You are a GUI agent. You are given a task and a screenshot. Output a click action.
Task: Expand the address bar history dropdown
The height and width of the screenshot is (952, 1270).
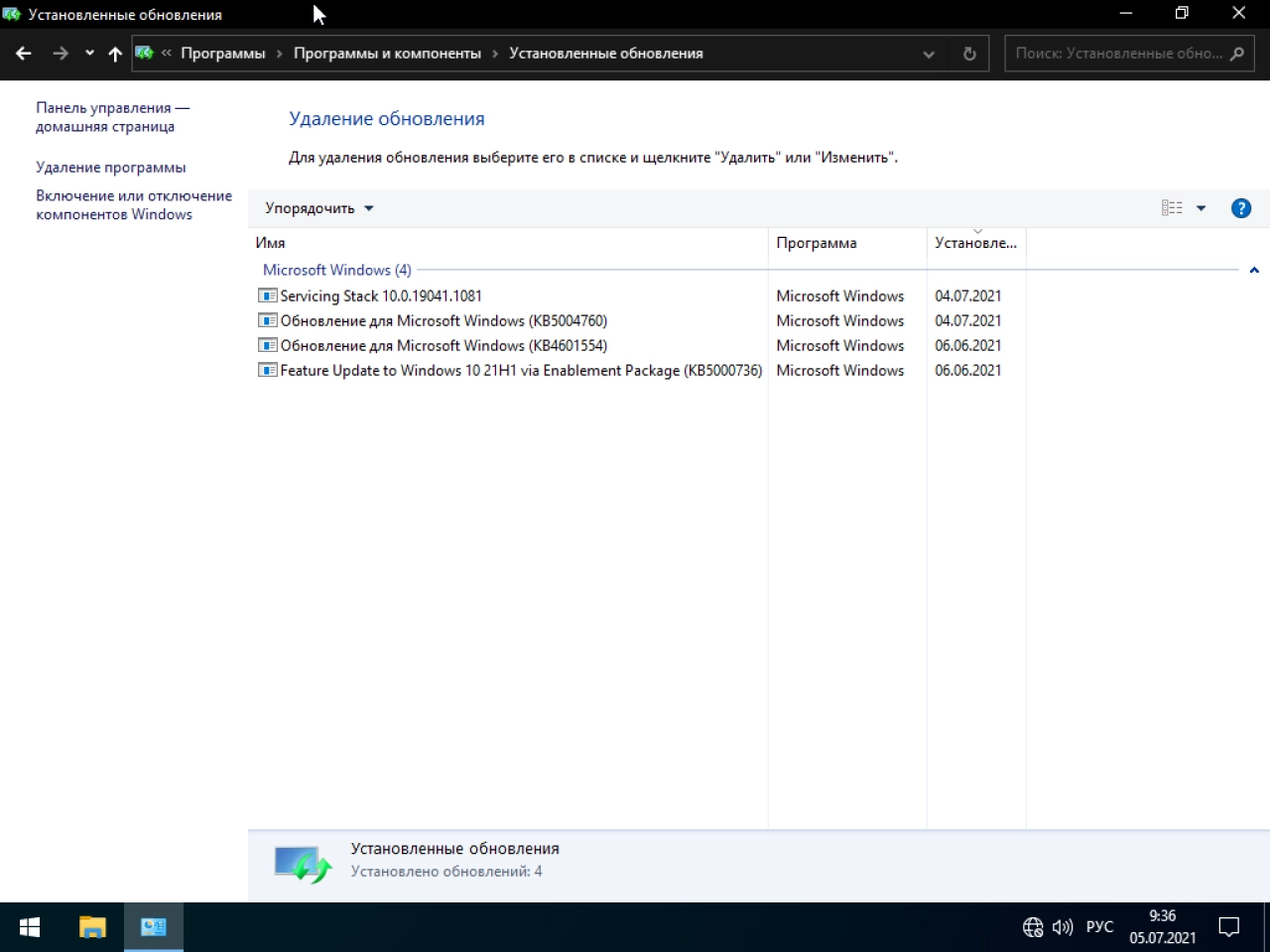point(929,54)
